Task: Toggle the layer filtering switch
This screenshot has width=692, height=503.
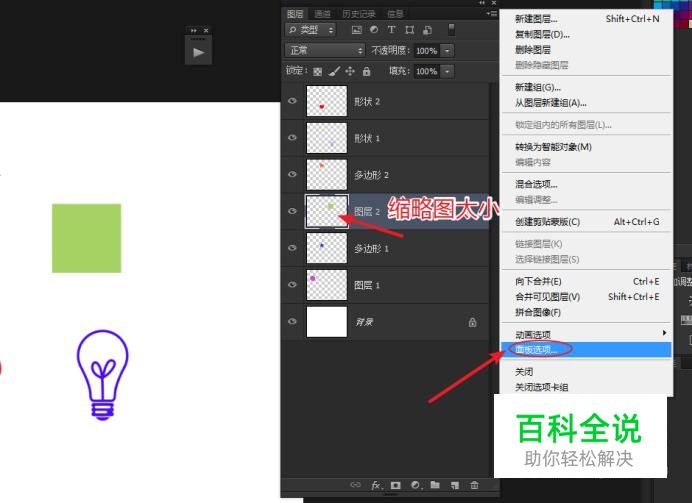Action: 451,30
